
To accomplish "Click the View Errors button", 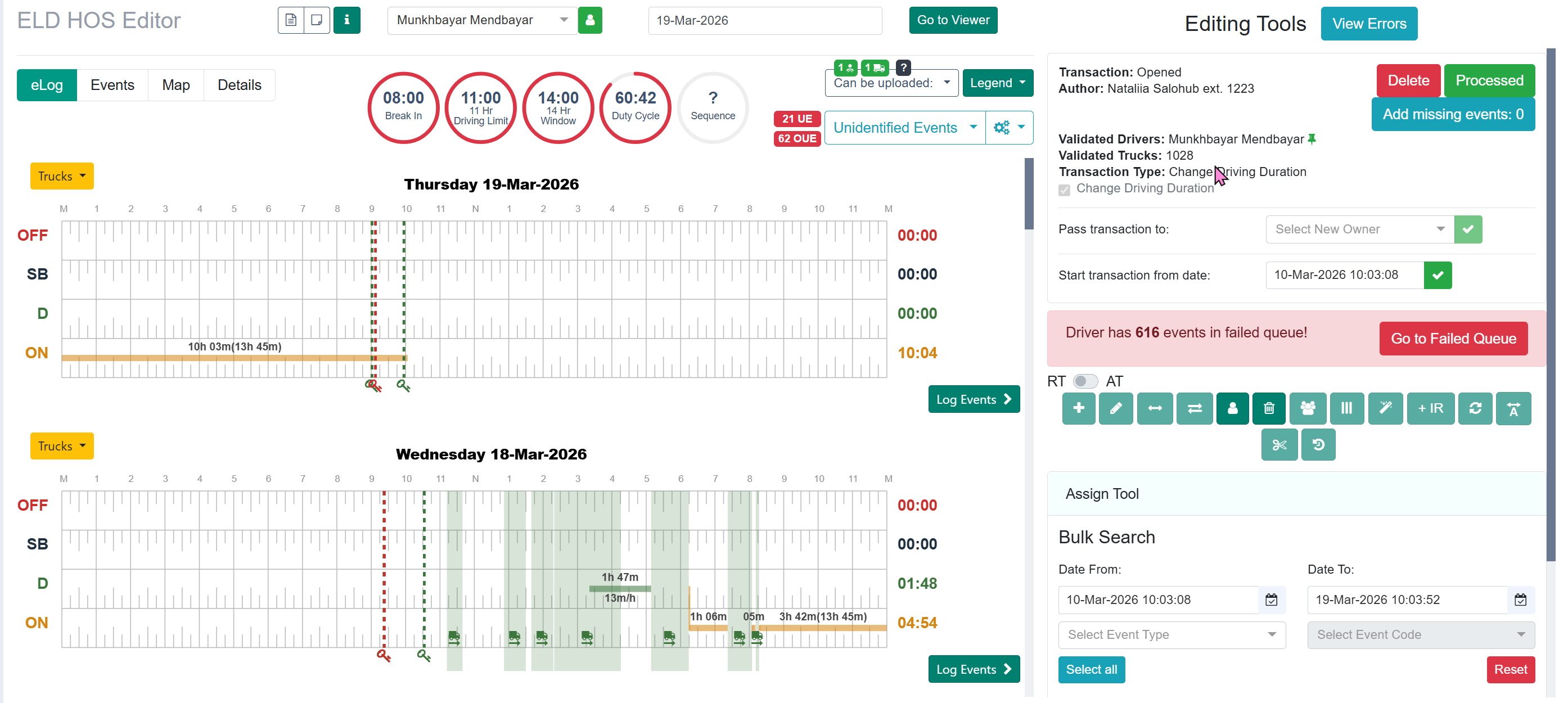I will click(1368, 24).
